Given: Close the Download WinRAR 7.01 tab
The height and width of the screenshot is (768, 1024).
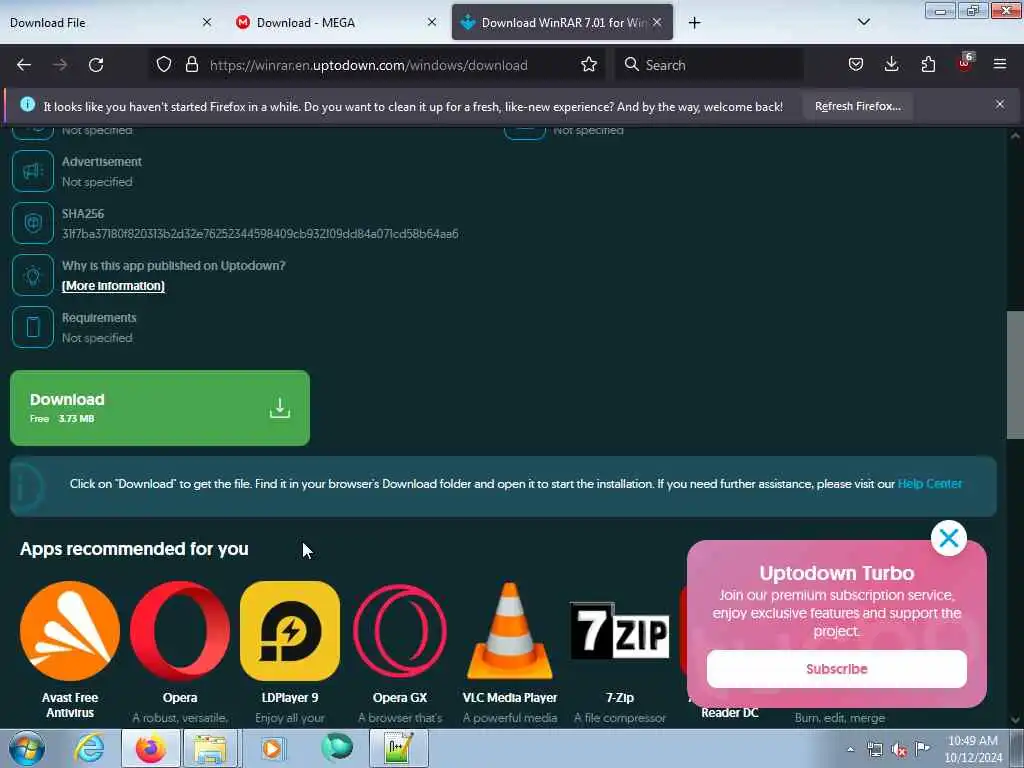Looking at the screenshot, I should 657,22.
